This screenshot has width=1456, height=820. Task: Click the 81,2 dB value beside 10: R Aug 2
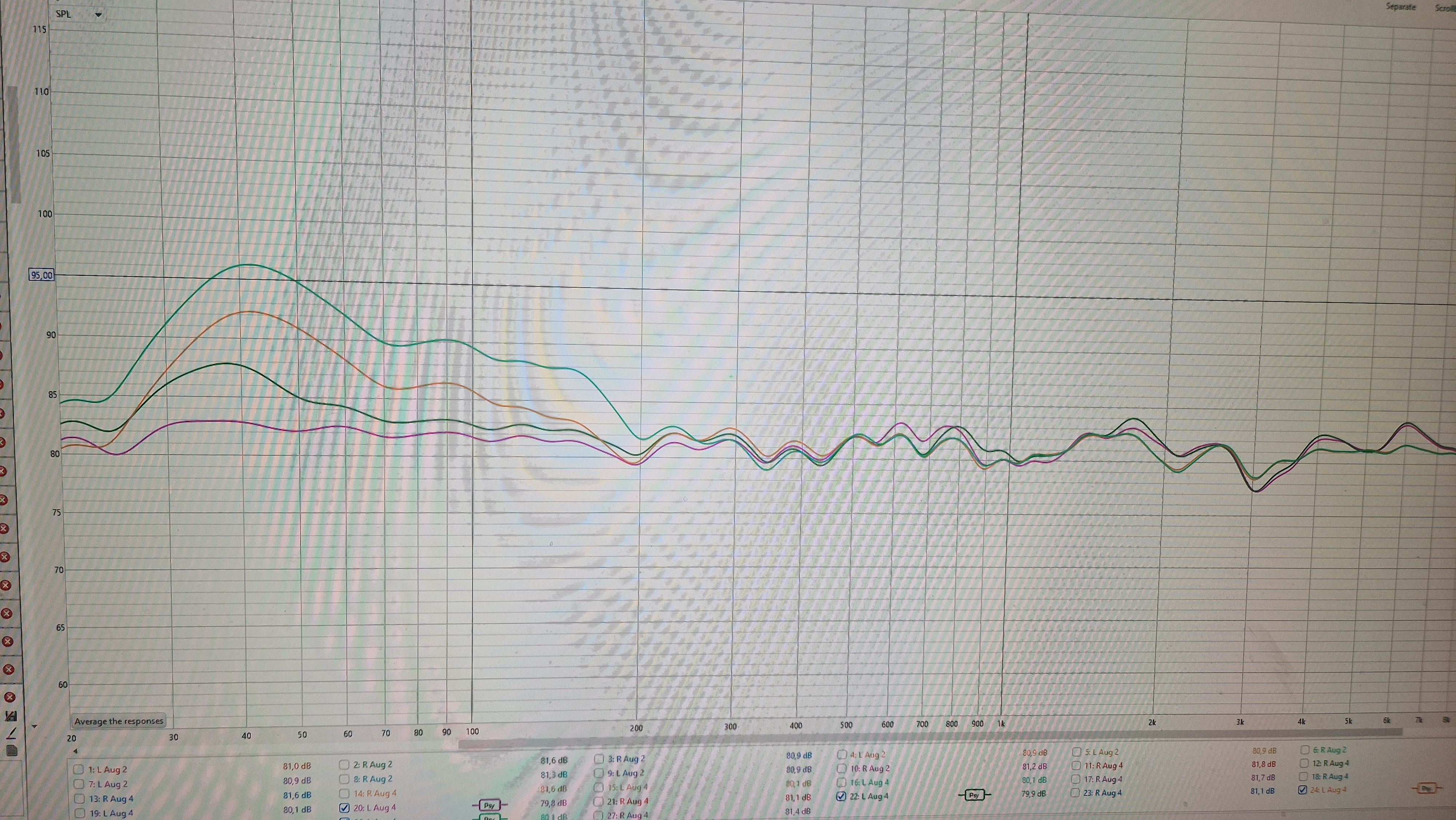(1034, 767)
